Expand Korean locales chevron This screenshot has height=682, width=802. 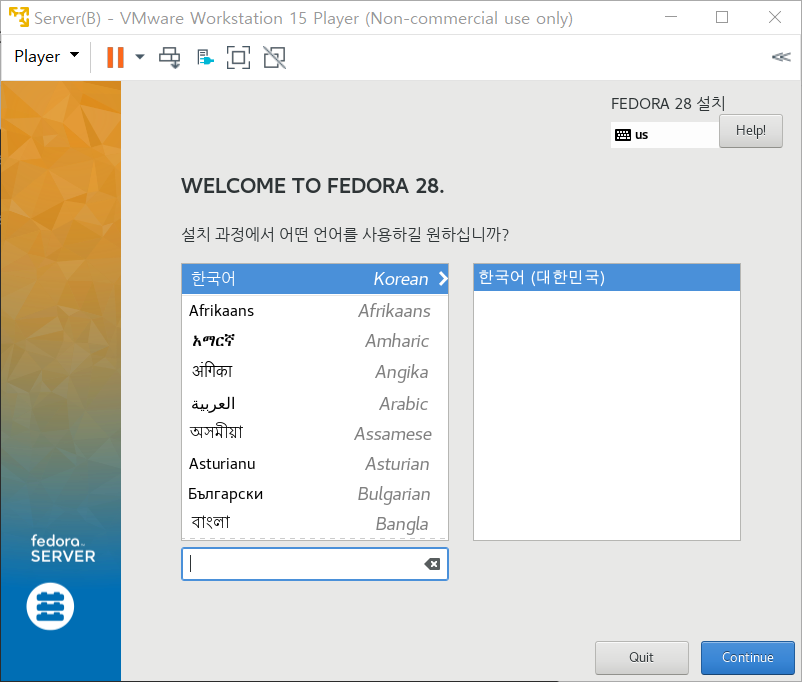click(x=443, y=279)
